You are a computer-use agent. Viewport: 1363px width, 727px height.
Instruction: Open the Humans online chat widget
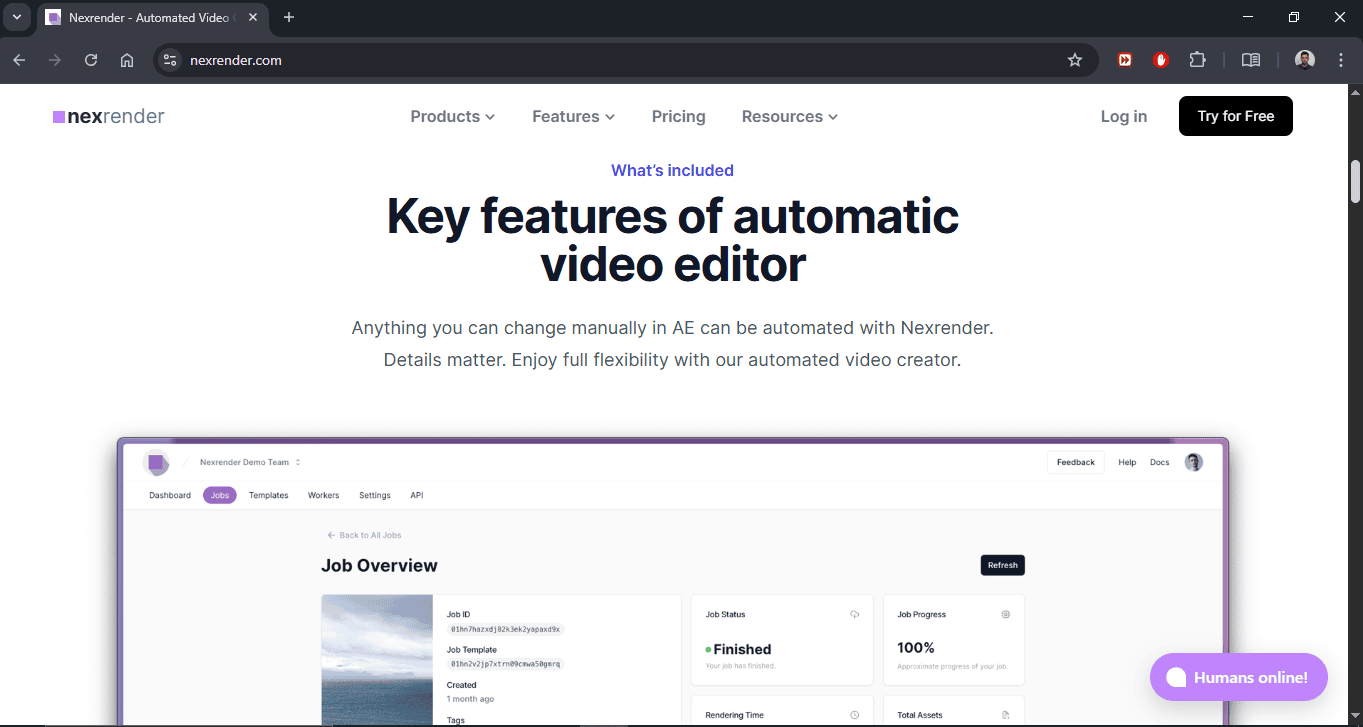pyautogui.click(x=1239, y=677)
